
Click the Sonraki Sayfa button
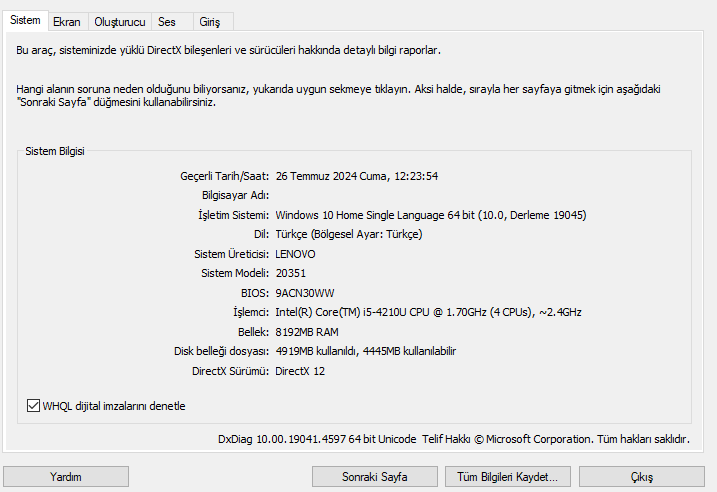[375, 477]
